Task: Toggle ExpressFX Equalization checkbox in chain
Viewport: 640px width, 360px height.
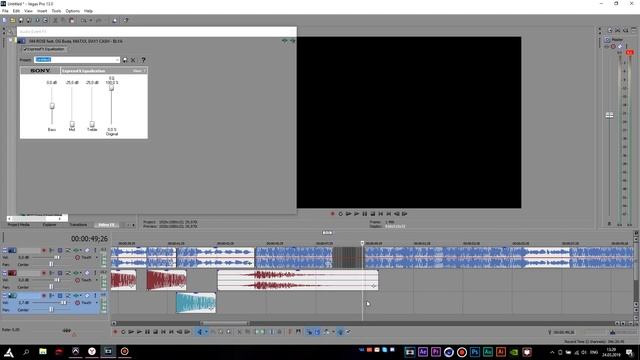Action: point(25,49)
